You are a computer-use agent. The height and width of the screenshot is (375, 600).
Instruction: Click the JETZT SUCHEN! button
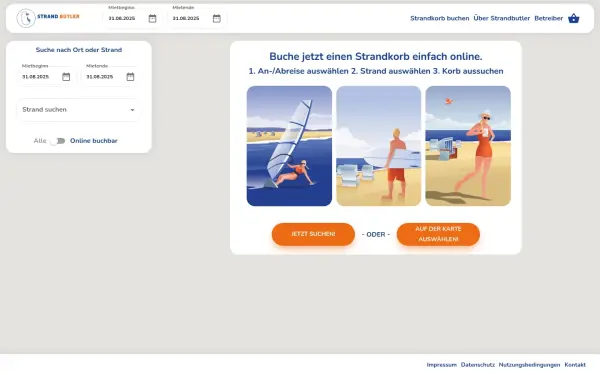pyautogui.click(x=313, y=234)
